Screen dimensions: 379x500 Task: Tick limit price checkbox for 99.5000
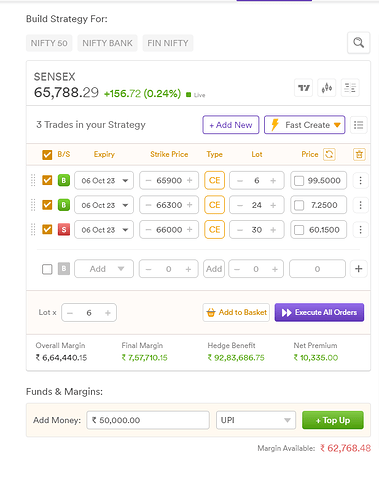(x=299, y=181)
